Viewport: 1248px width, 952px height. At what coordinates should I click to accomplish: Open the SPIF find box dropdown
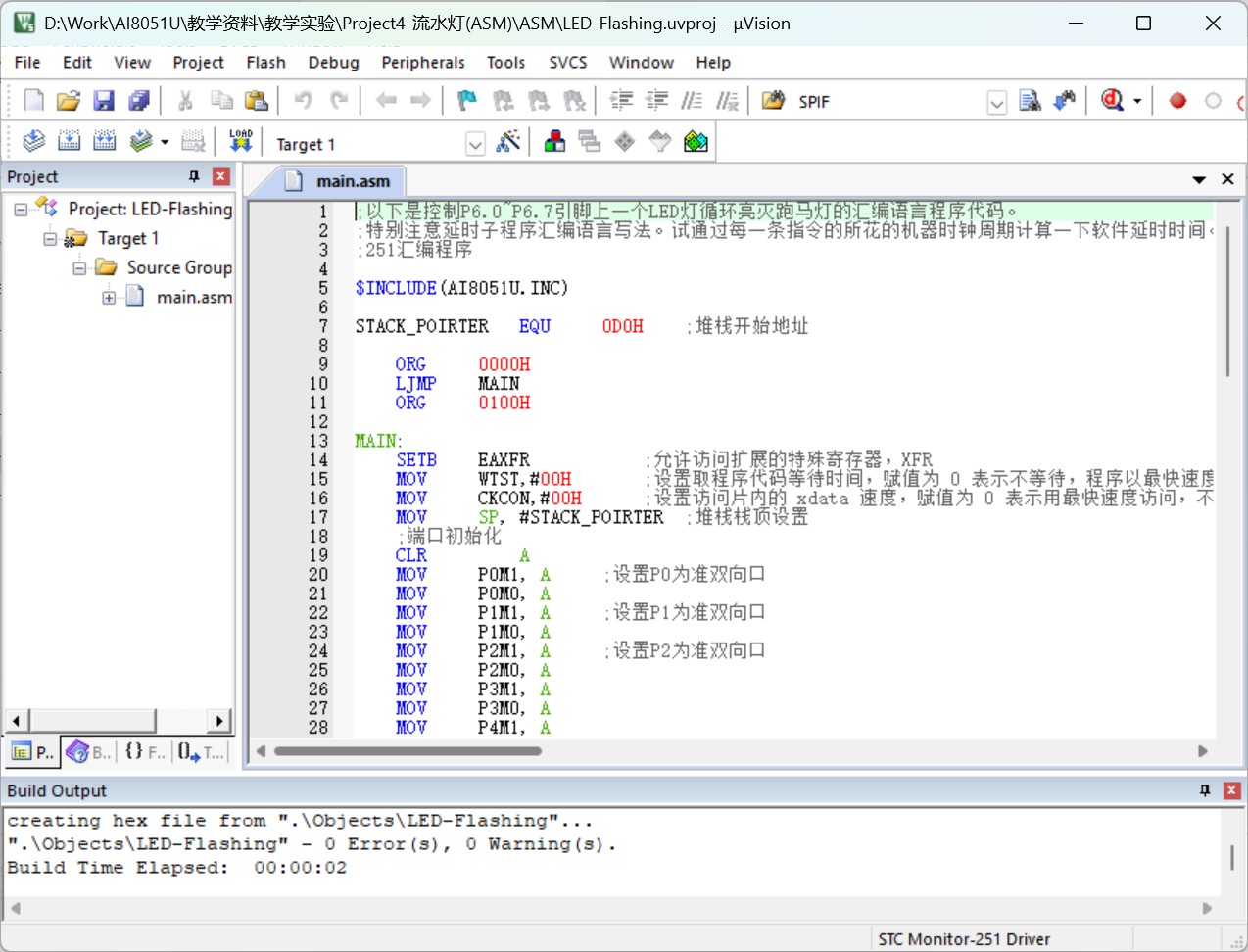tap(997, 102)
